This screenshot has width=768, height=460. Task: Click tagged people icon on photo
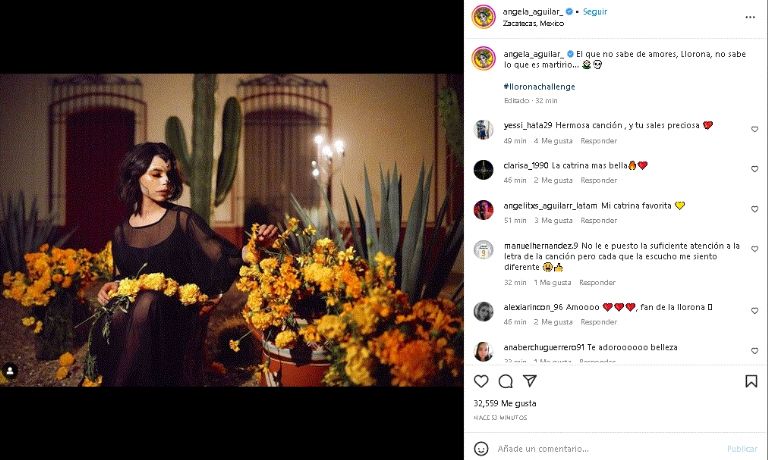coord(9,371)
